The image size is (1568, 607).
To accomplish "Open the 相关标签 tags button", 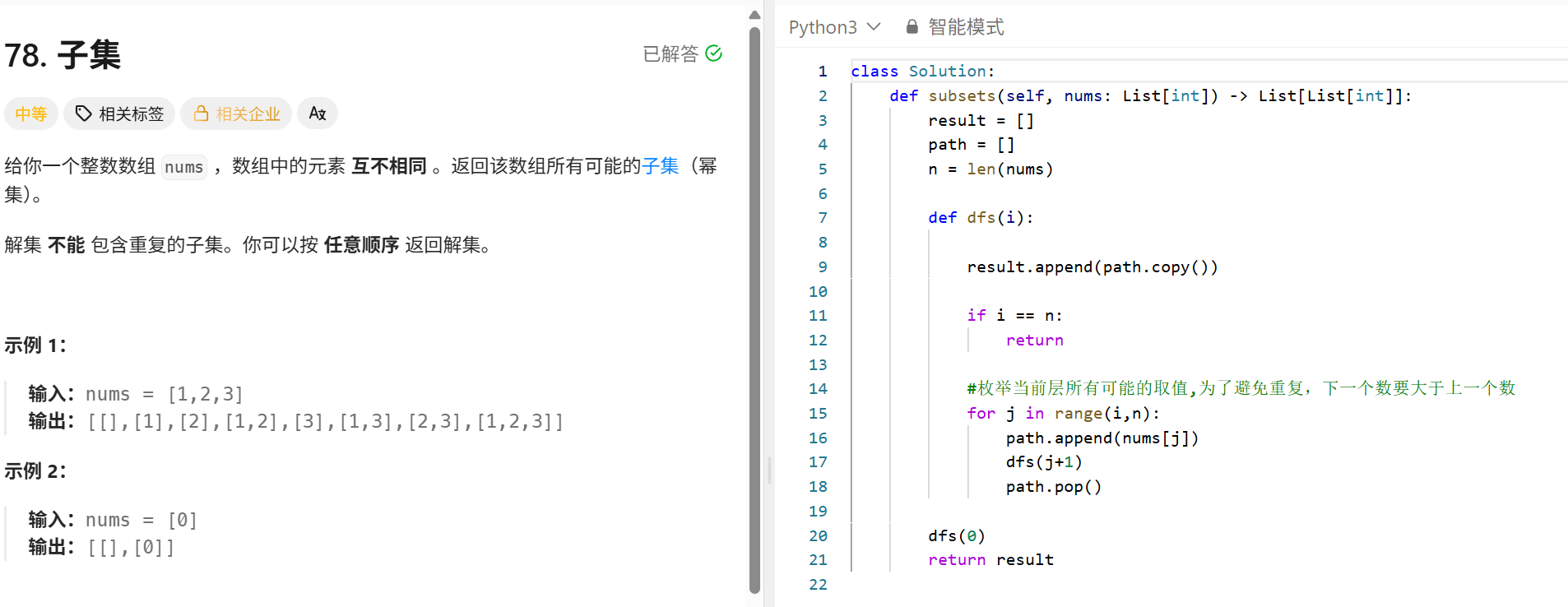I will click(x=119, y=114).
